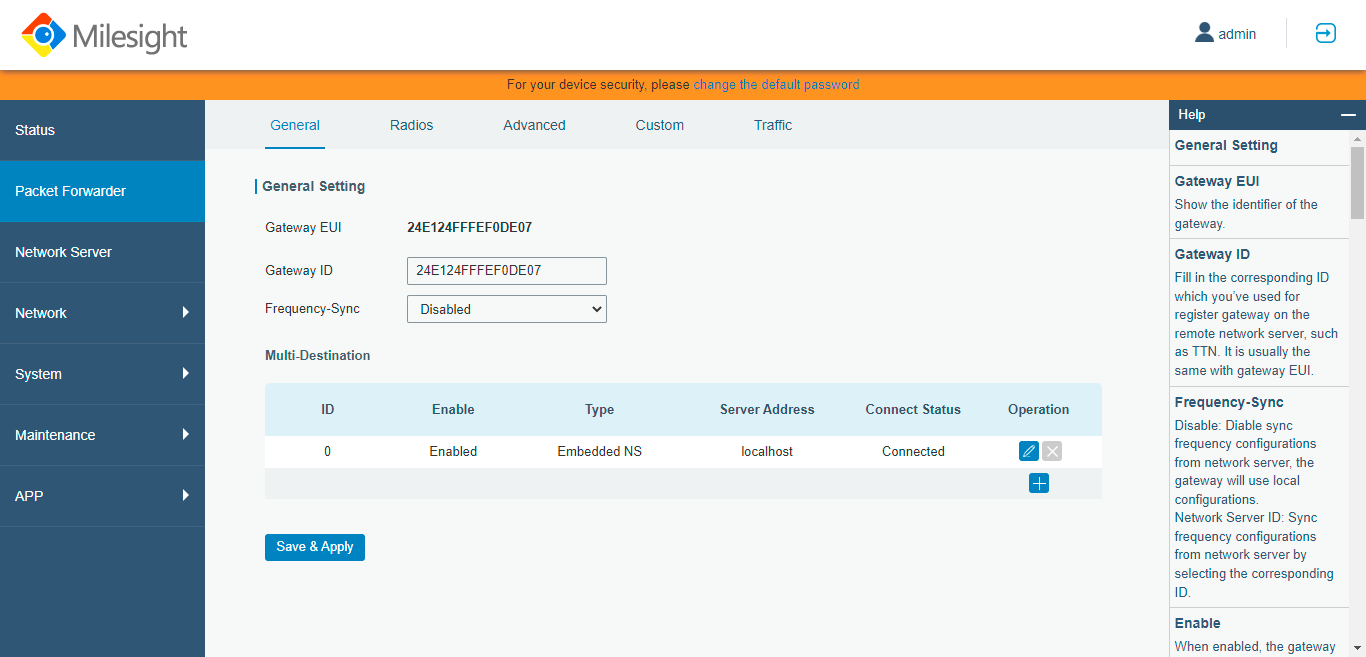Delete destination row 0 with X icon
This screenshot has height=657, width=1366.
click(x=1052, y=451)
